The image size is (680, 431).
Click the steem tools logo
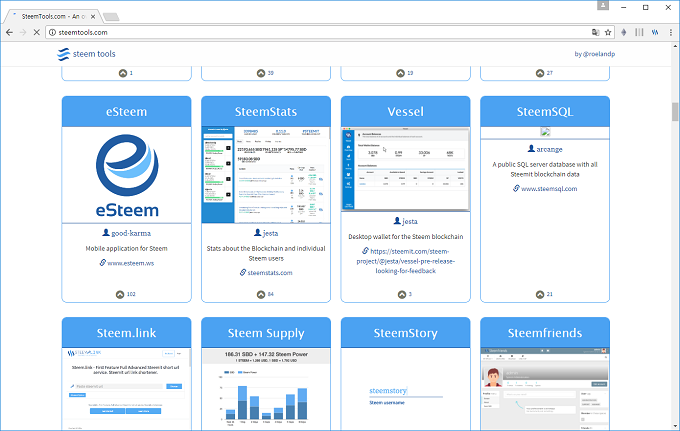pyautogui.click(x=86, y=54)
